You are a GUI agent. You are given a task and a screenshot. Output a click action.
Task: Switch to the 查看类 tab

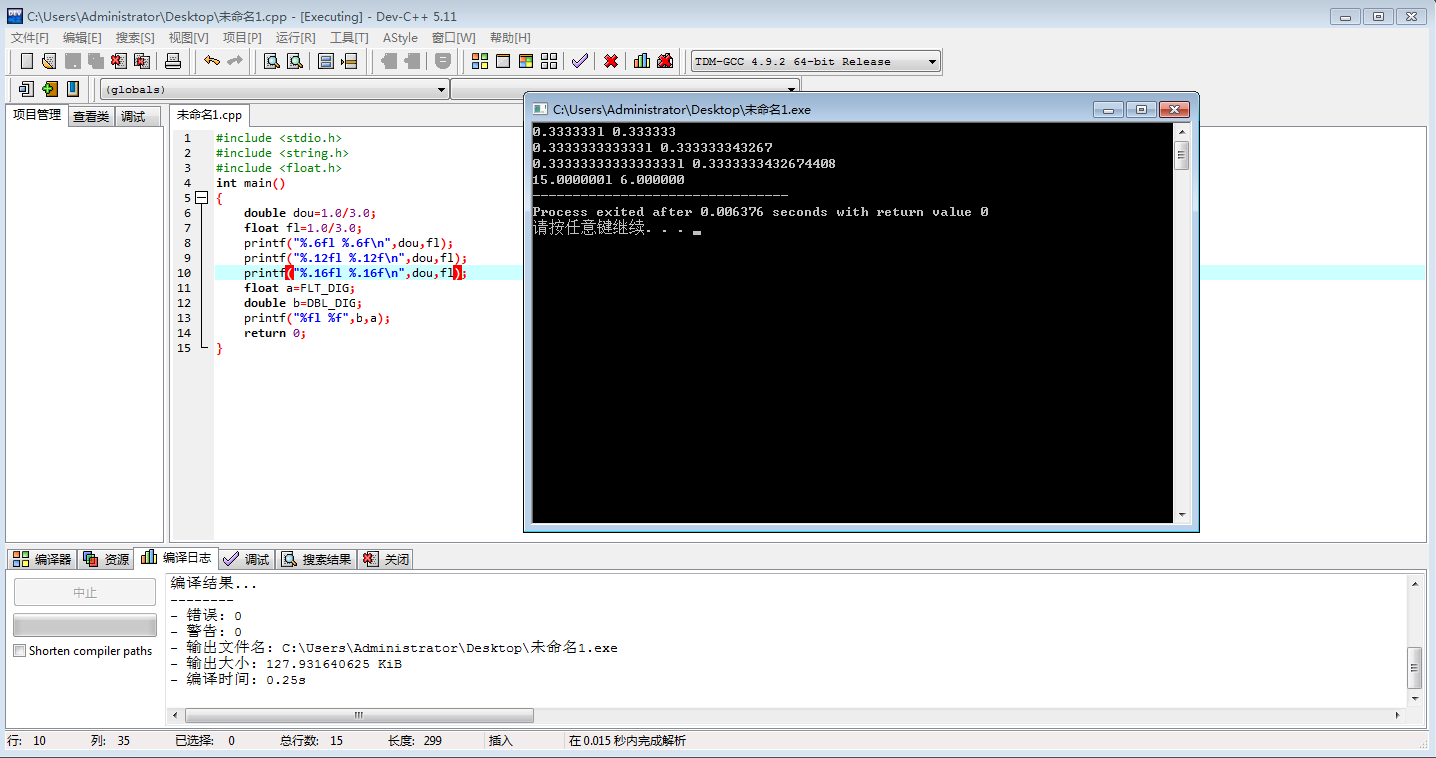coord(91,116)
